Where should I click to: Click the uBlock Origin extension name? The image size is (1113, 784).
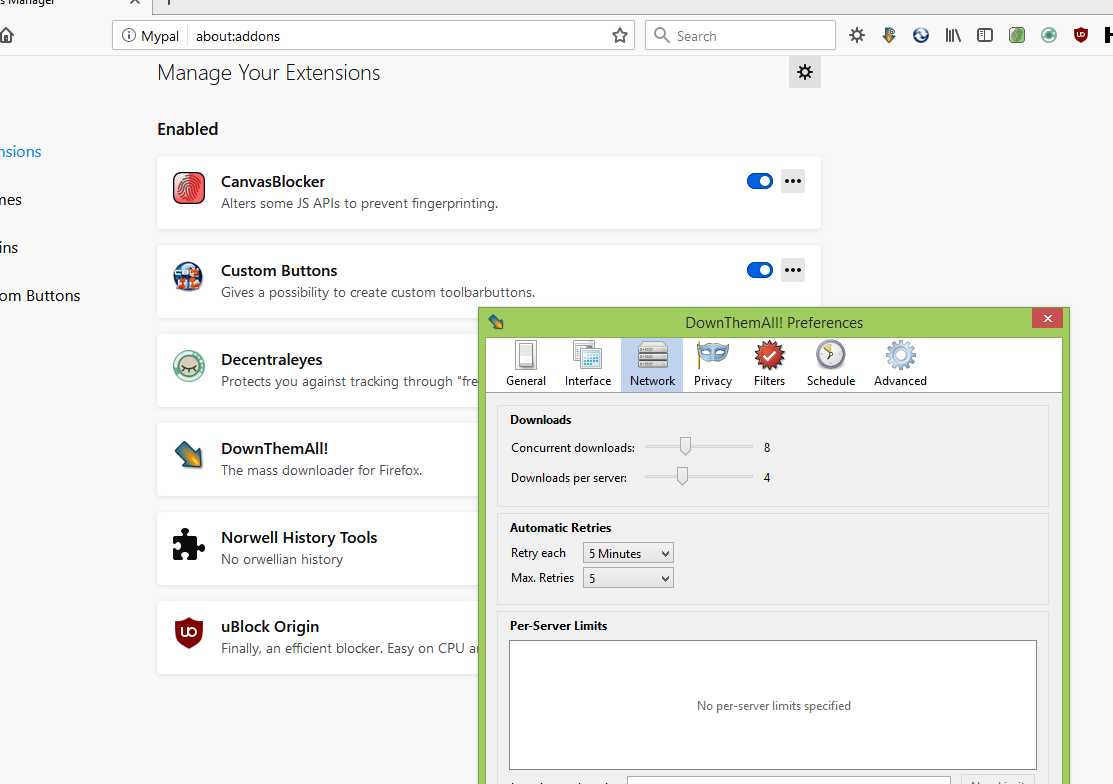(270, 626)
